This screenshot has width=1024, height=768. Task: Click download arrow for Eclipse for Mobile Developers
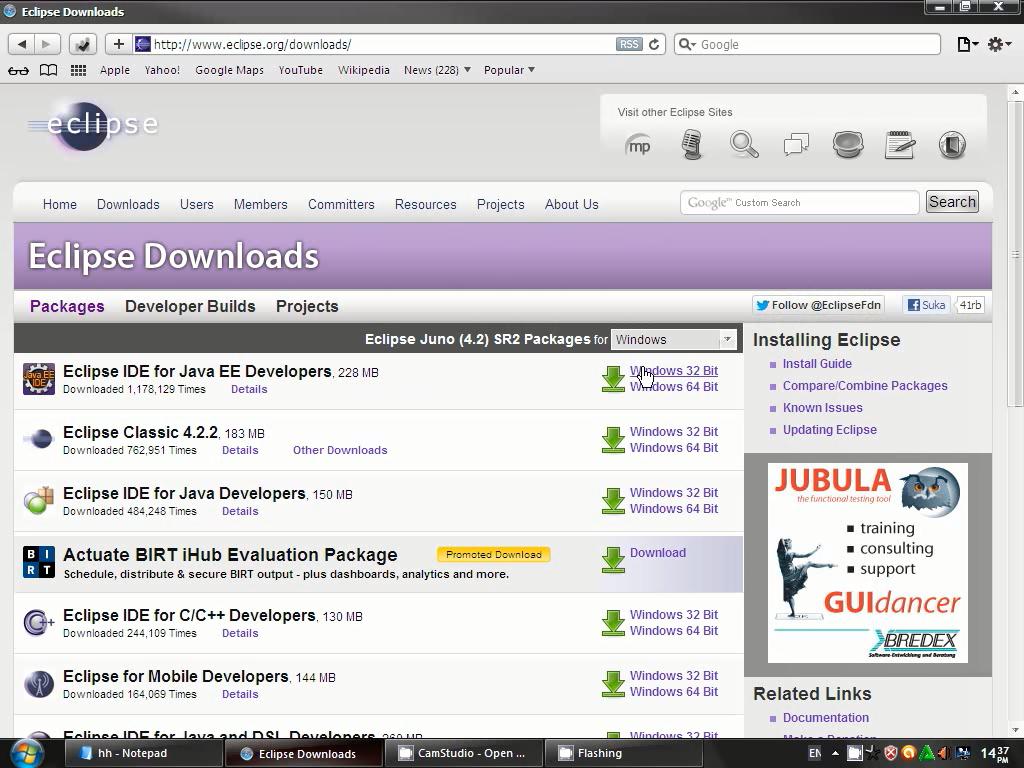coord(613,684)
